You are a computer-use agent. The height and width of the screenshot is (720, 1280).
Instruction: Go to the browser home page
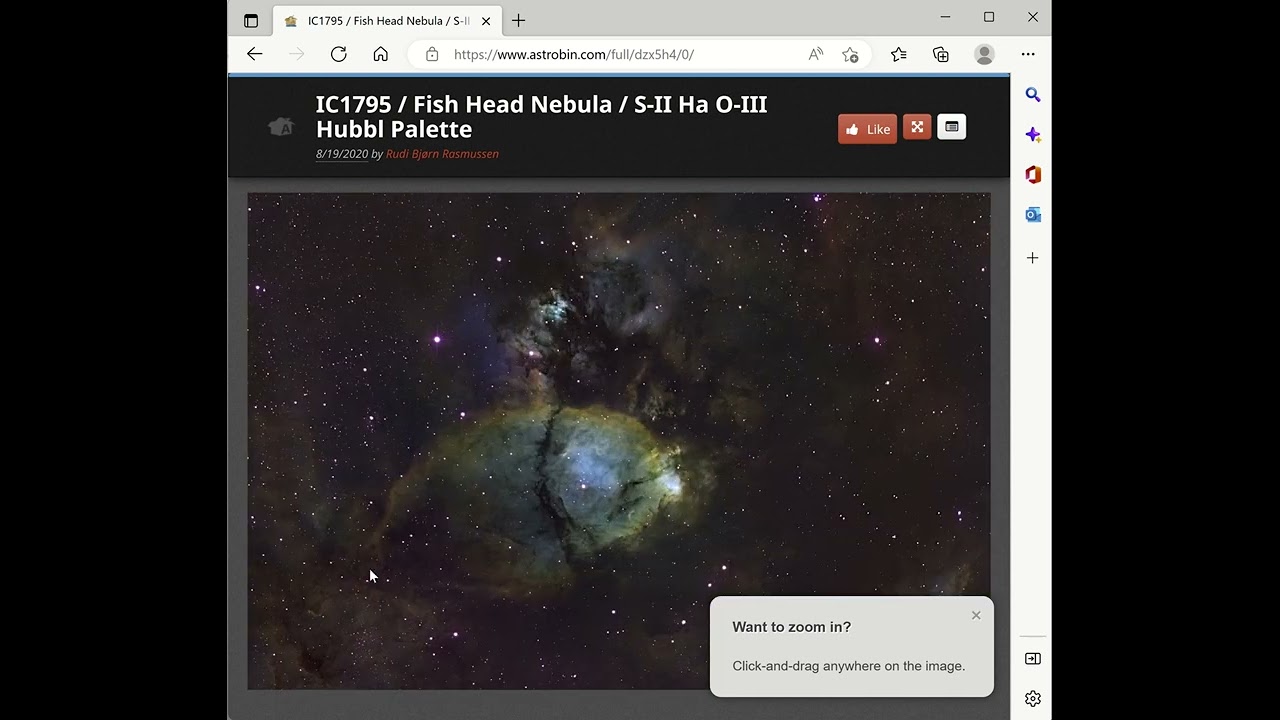[381, 54]
